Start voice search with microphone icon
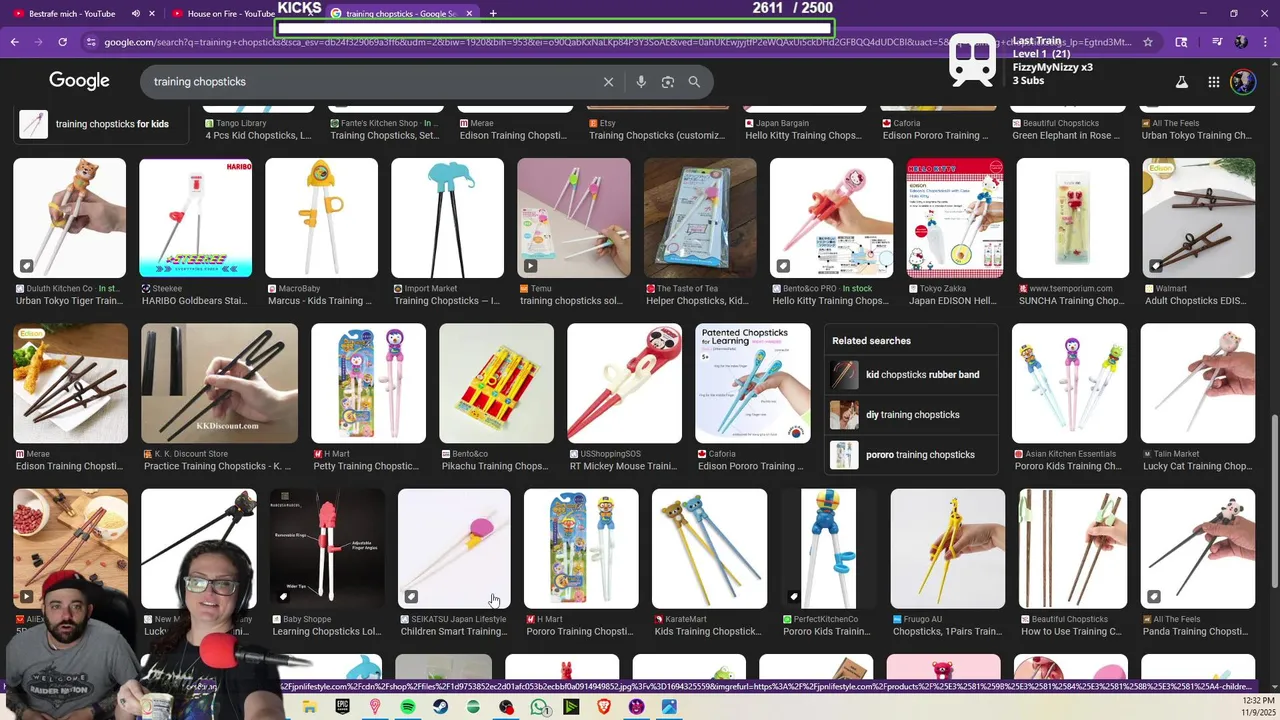This screenshot has height=720, width=1280. click(x=641, y=82)
